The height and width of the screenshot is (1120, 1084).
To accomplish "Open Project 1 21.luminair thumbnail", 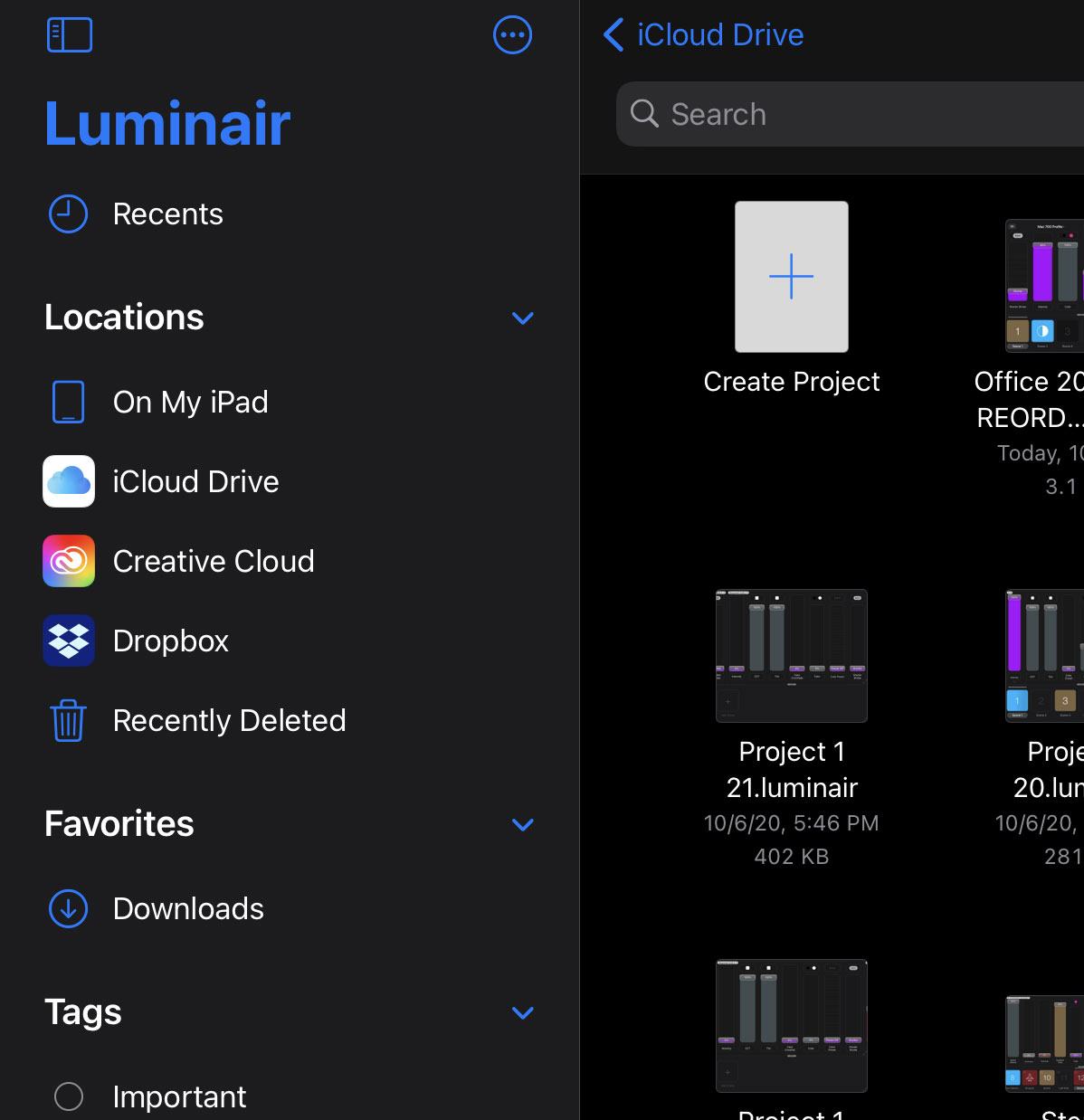I will click(792, 656).
